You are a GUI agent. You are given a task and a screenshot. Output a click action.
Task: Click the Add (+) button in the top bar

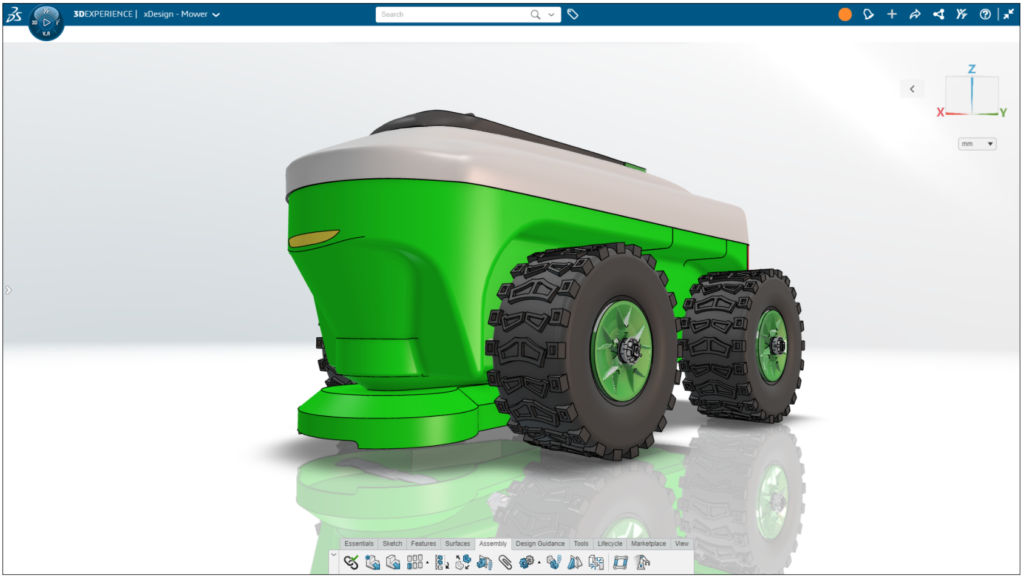(892, 15)
